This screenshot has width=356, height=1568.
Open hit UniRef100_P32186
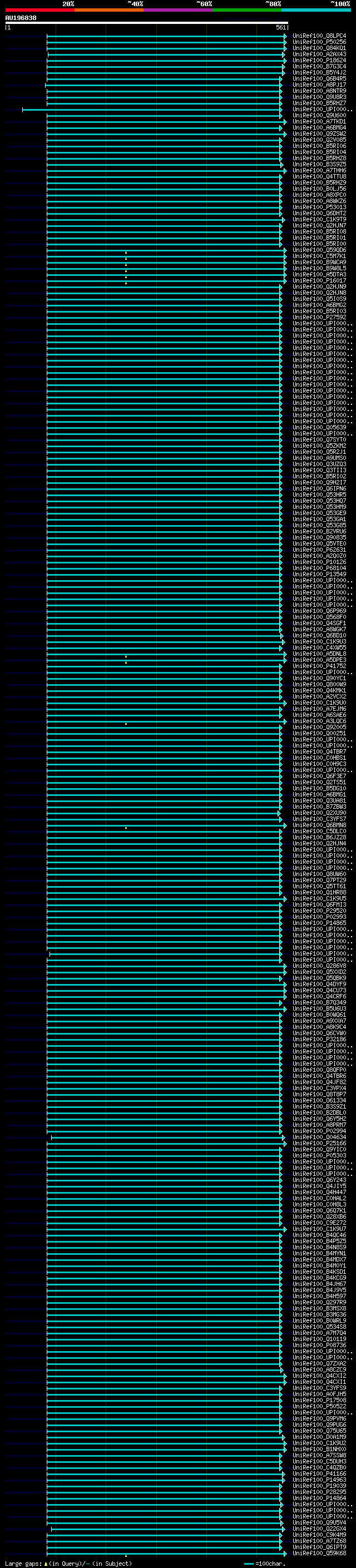coord(319,1039)
